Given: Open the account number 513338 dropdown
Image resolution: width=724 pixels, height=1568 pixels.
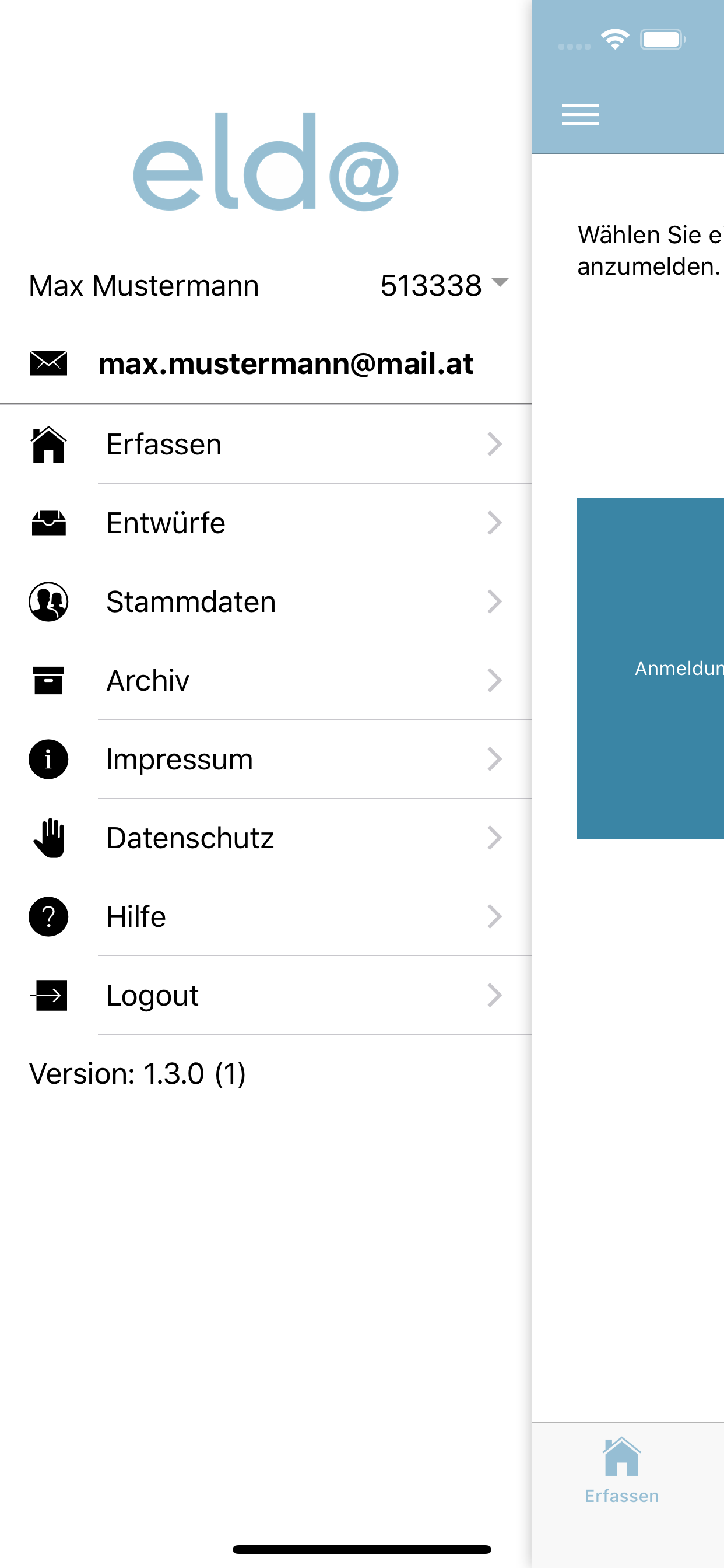Looking at the screenshot, I should (x=443, y=285).
